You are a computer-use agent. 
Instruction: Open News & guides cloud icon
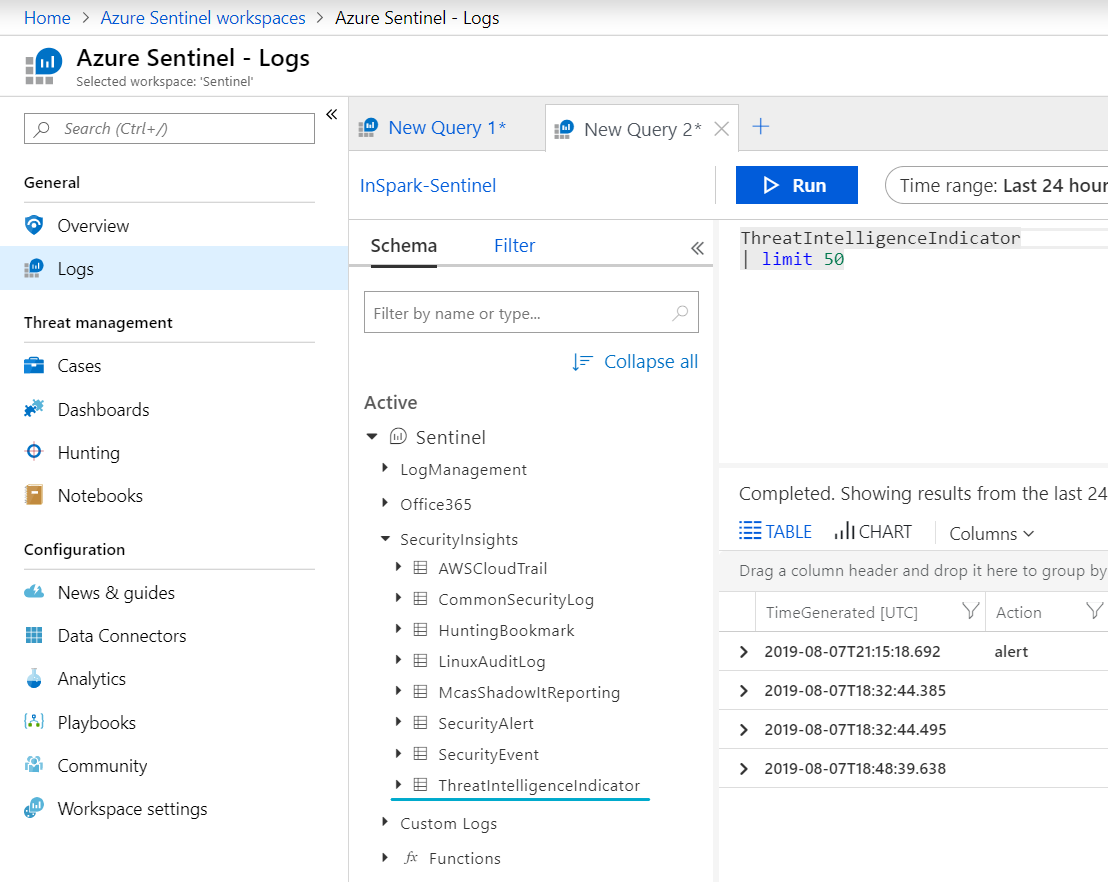point(33,592)
